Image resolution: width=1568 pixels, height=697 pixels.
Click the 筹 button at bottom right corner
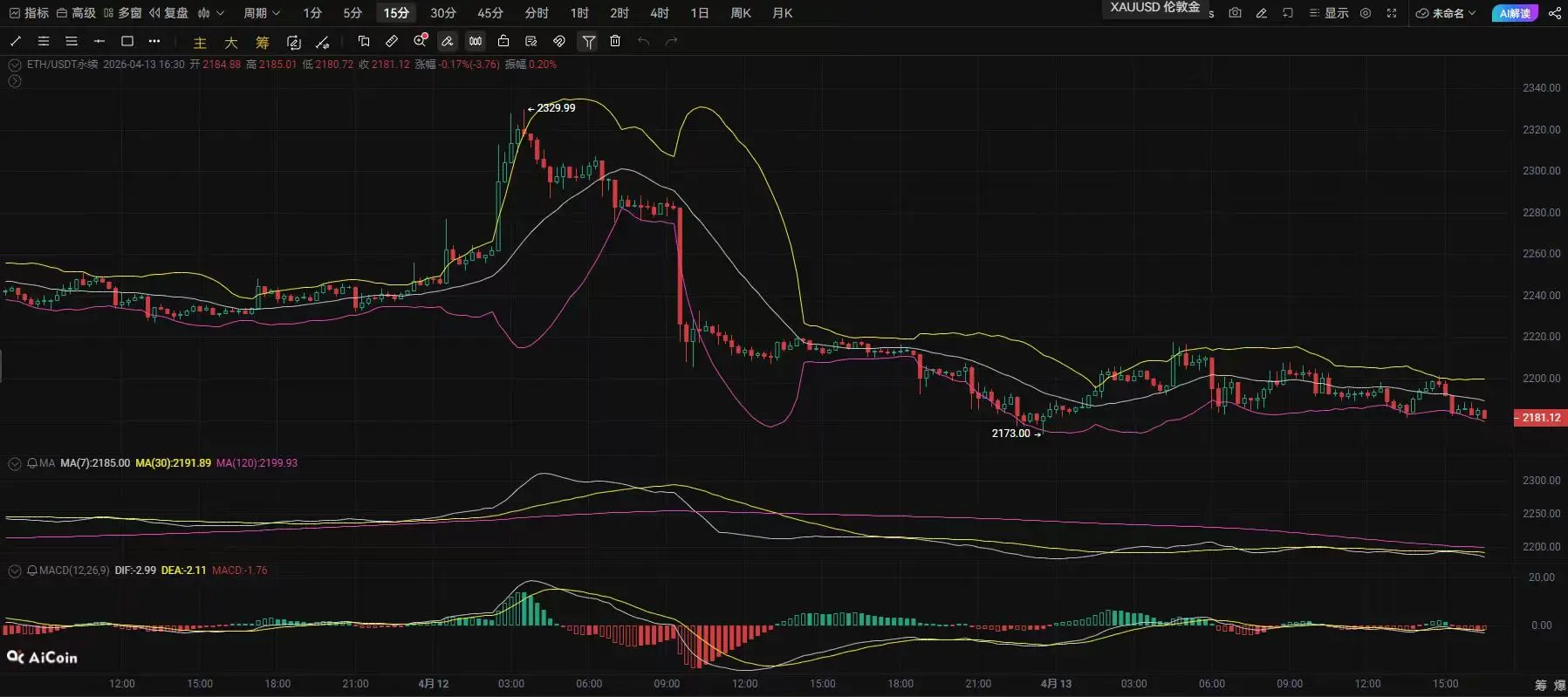click(x=1541, y=686)
